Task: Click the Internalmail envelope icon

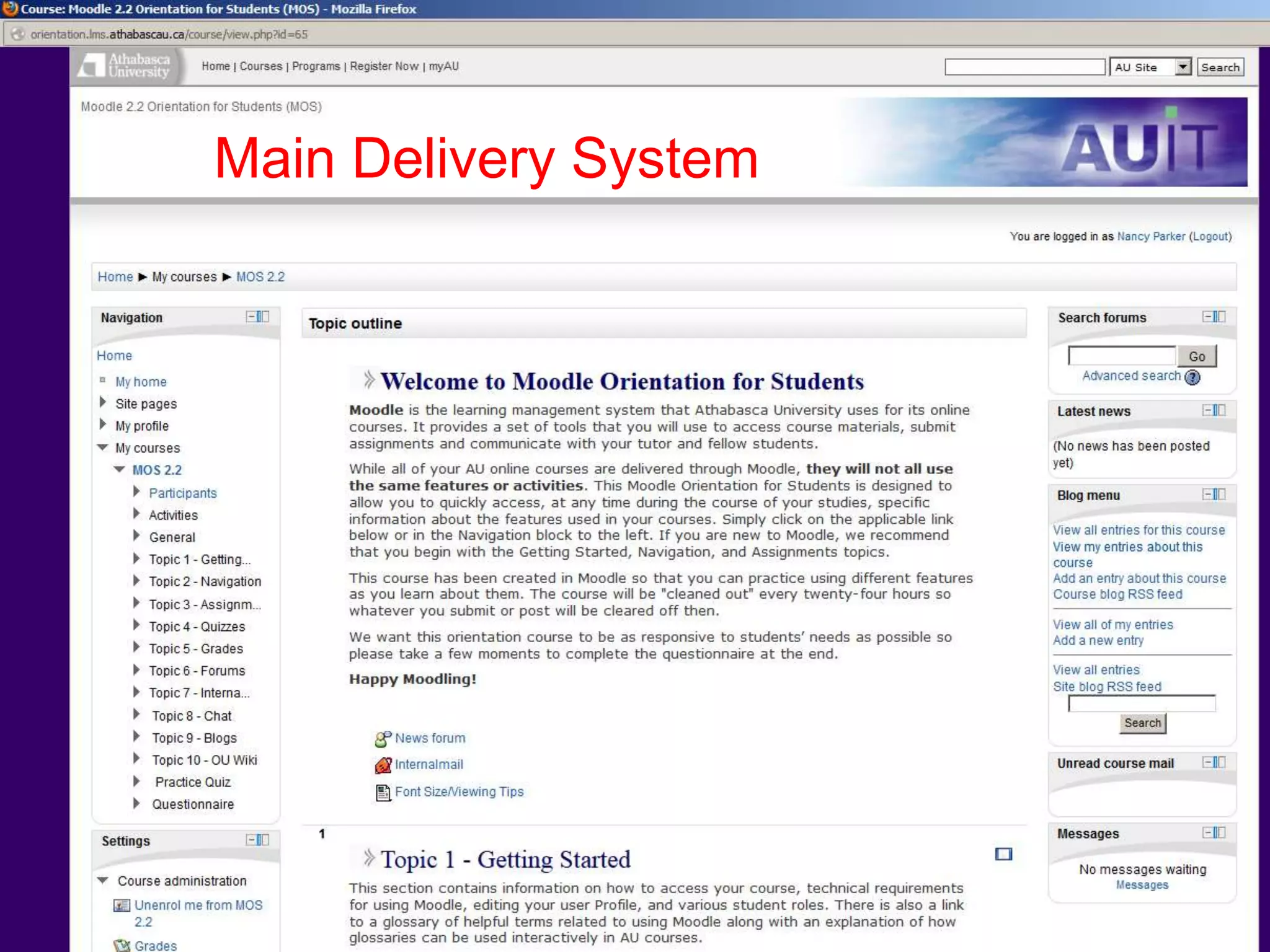Action: 383,765
